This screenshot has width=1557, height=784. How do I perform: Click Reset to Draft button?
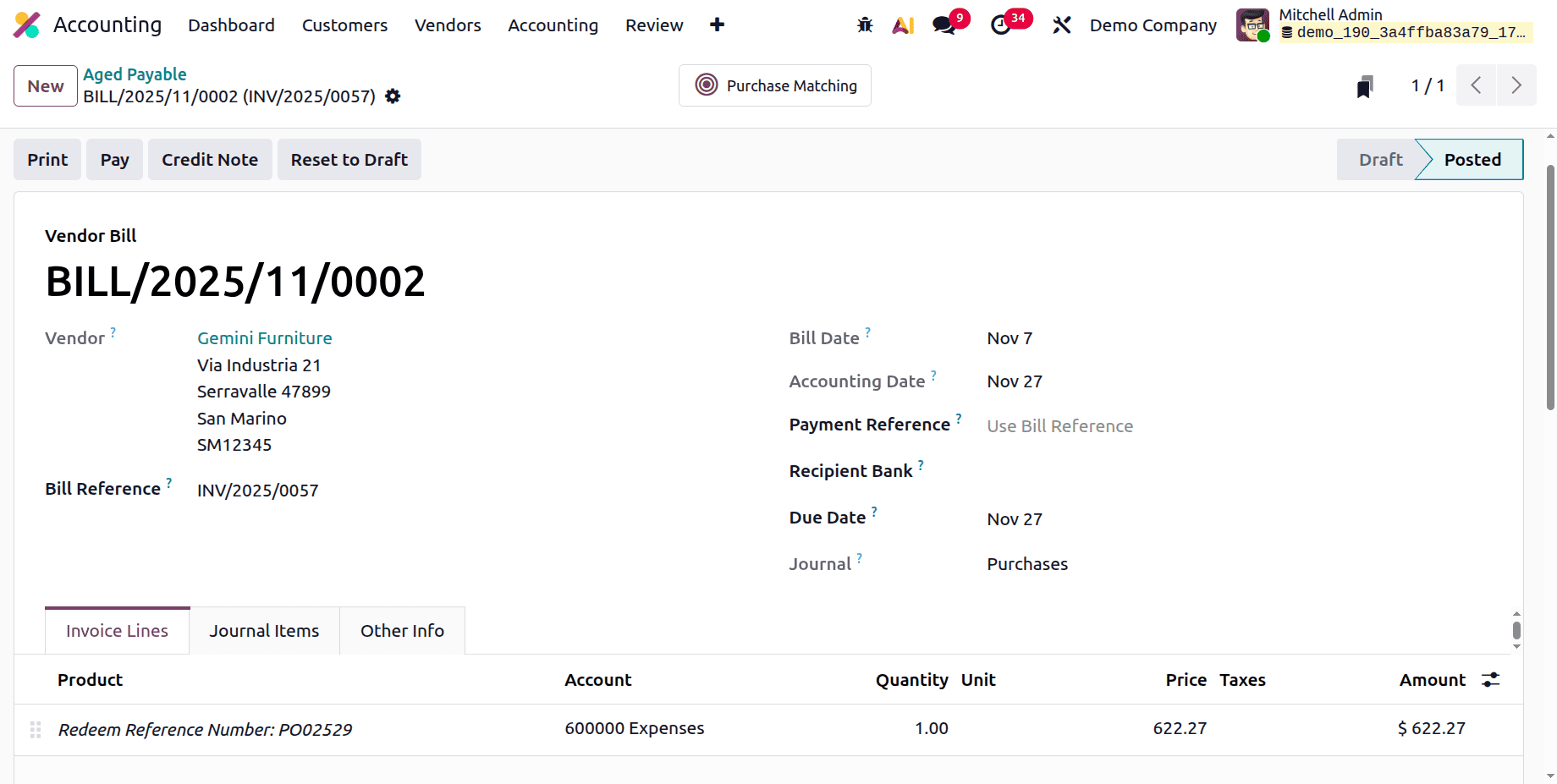[349, 160]
